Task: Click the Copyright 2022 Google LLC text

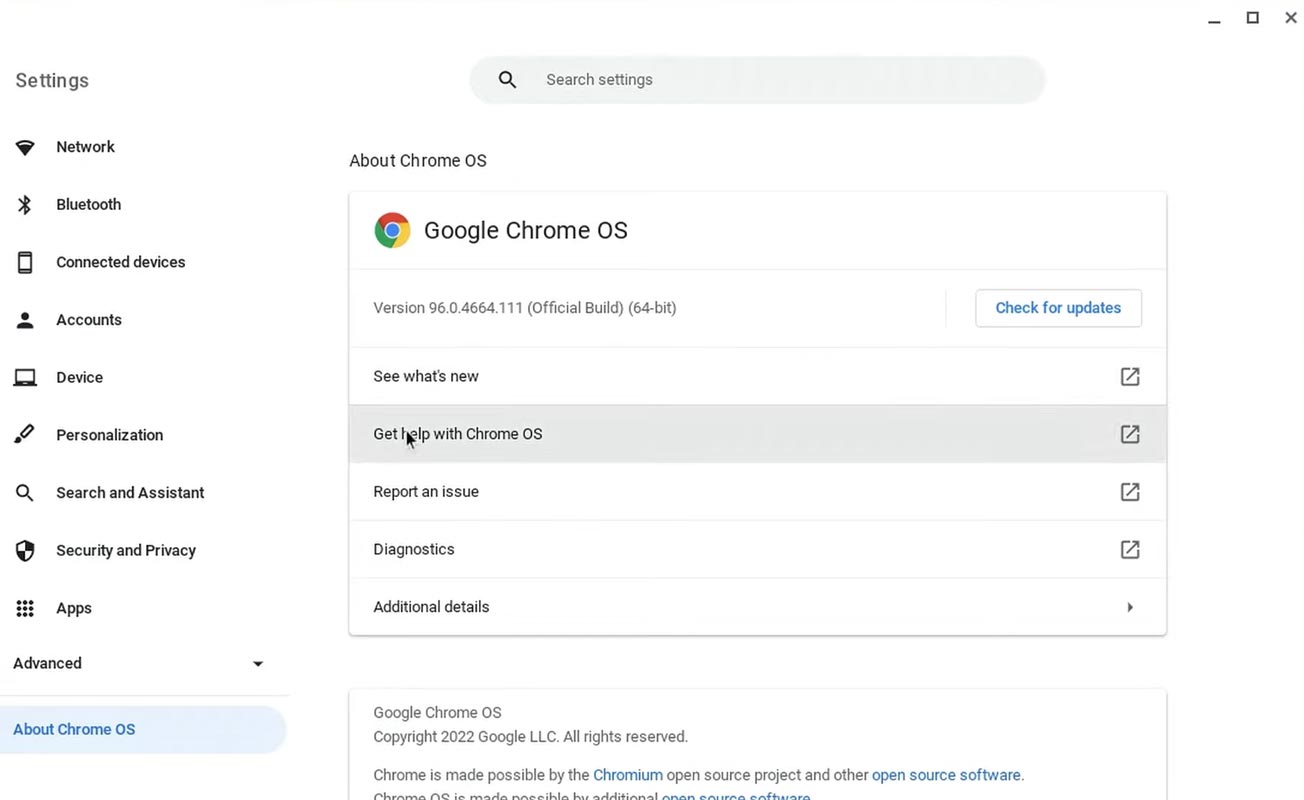Action: 530,737
